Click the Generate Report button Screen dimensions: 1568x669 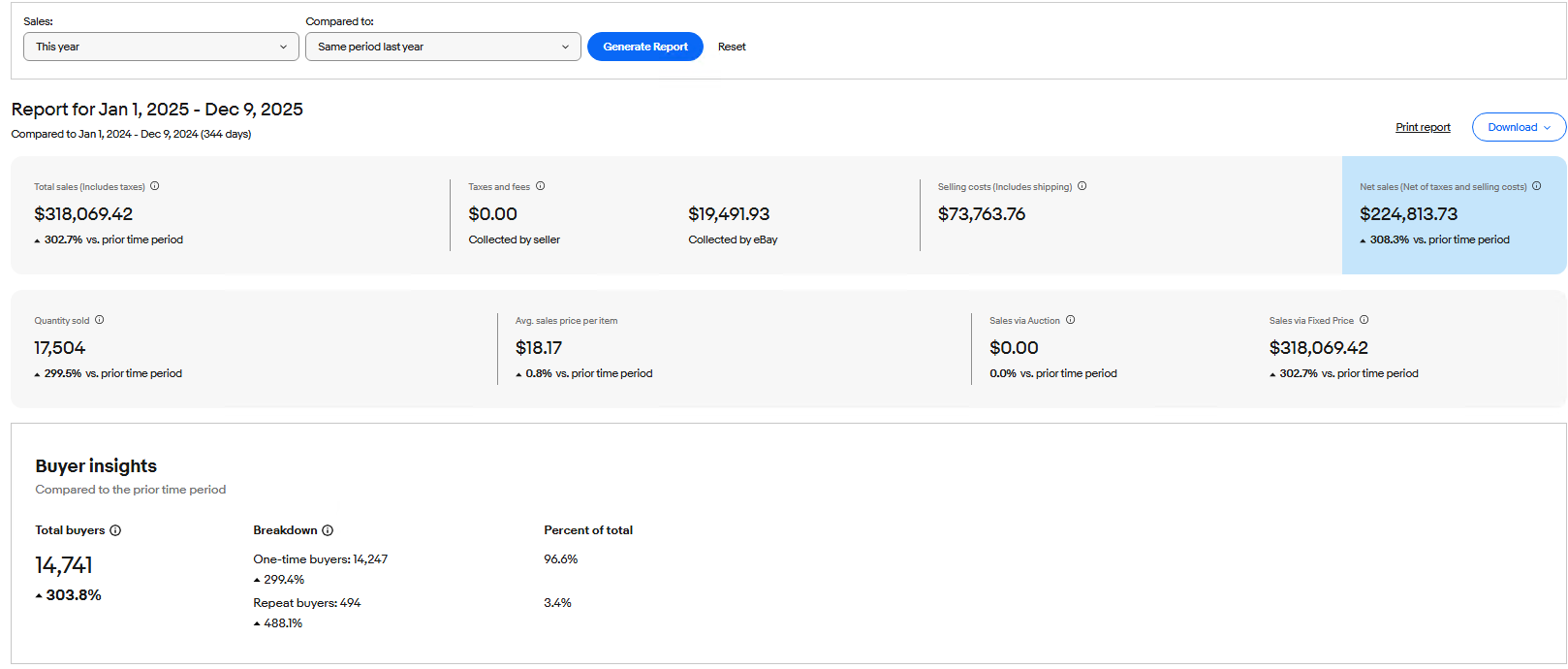pyautogui.click(x=645, y=47)
